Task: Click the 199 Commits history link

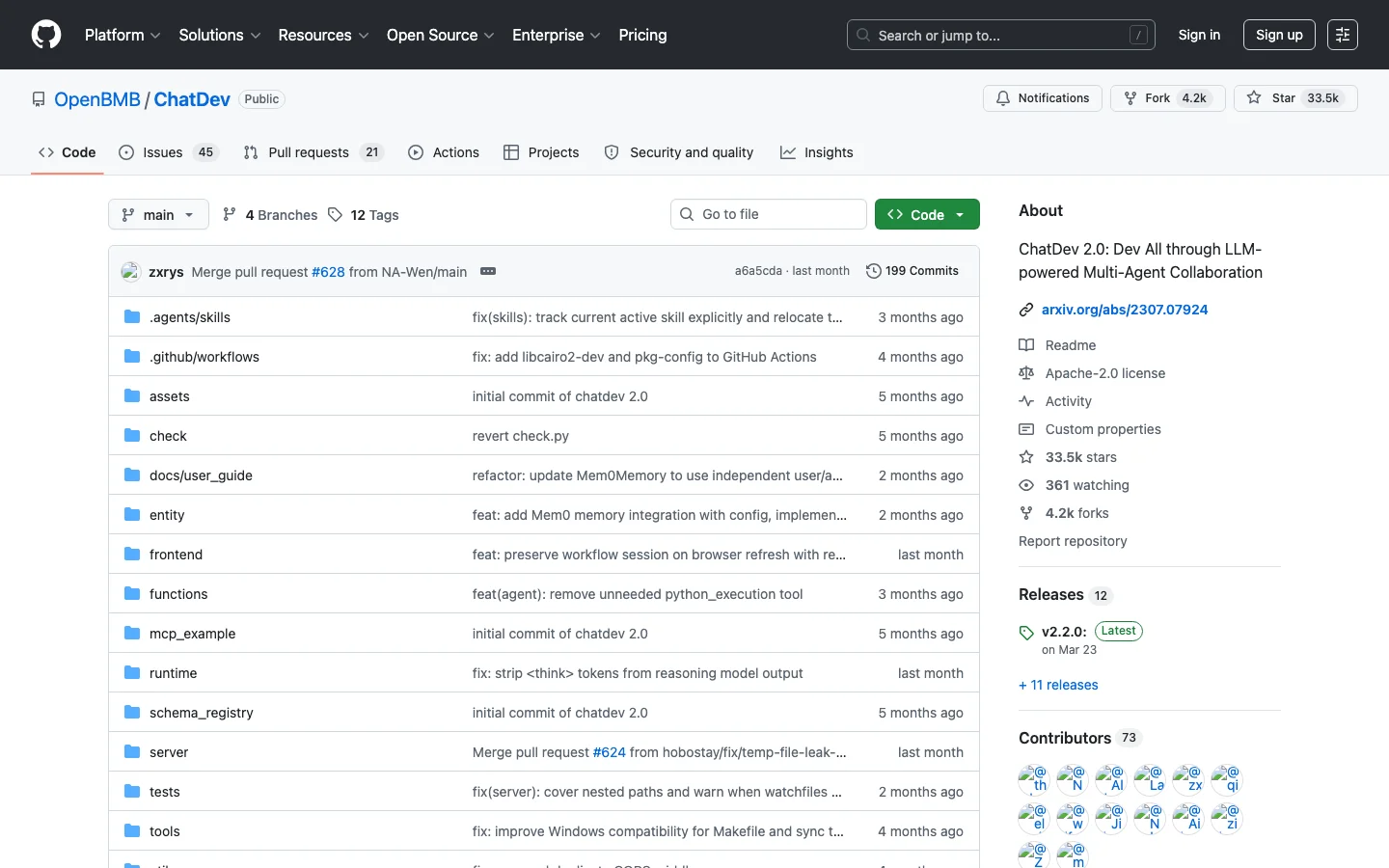Action: (912, 271)
